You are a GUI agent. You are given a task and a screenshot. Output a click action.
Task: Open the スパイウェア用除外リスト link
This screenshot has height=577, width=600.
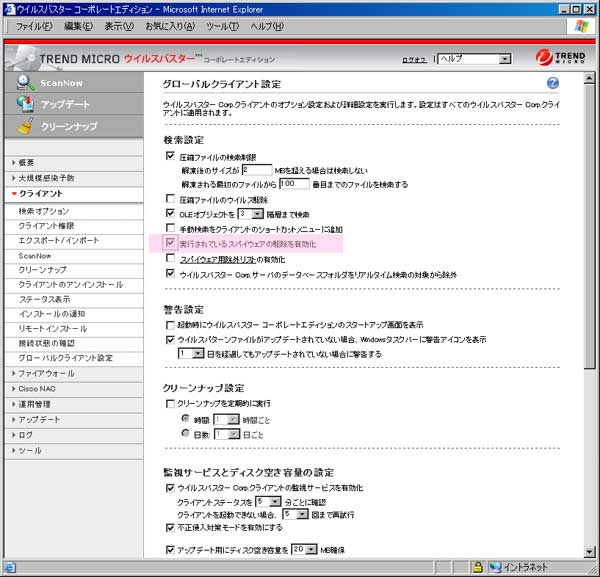click(218, 259)
